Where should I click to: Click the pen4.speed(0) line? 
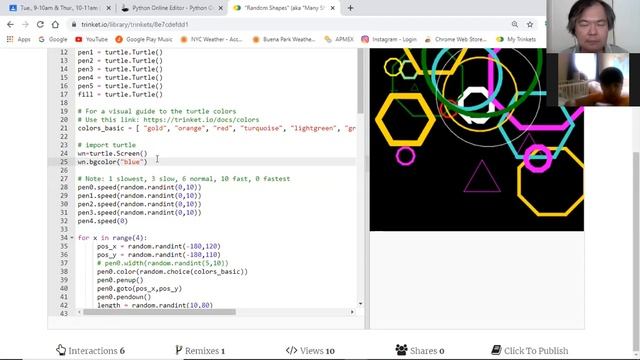(x=102, y=221)
